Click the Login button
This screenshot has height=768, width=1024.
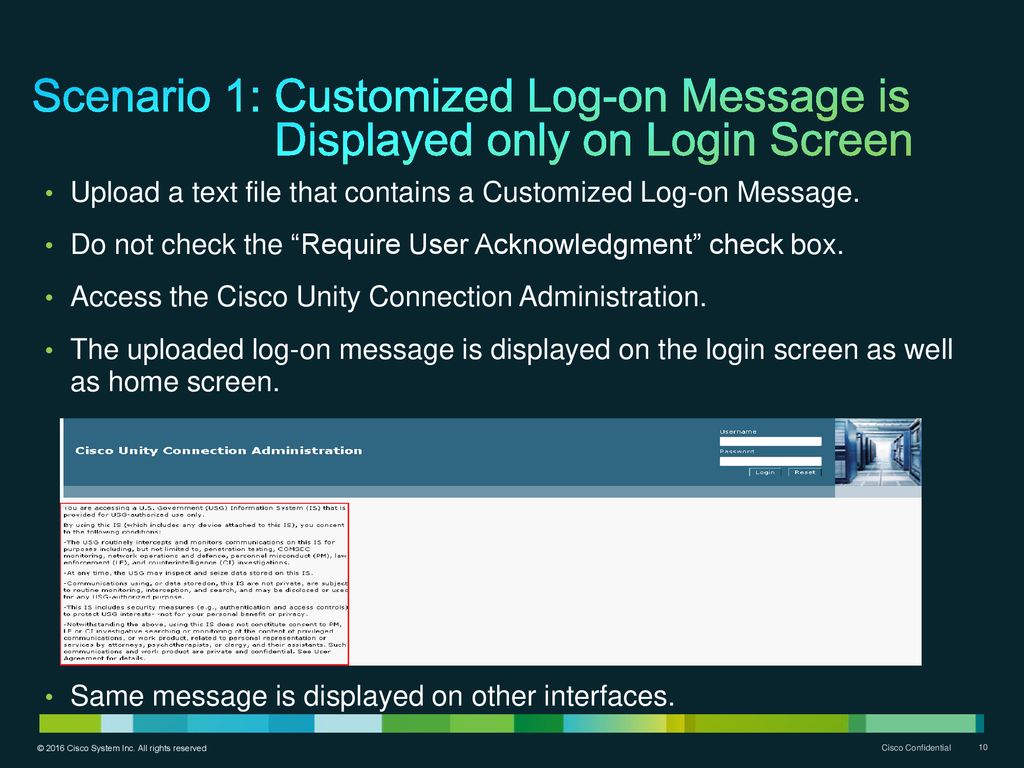(765, 472)
